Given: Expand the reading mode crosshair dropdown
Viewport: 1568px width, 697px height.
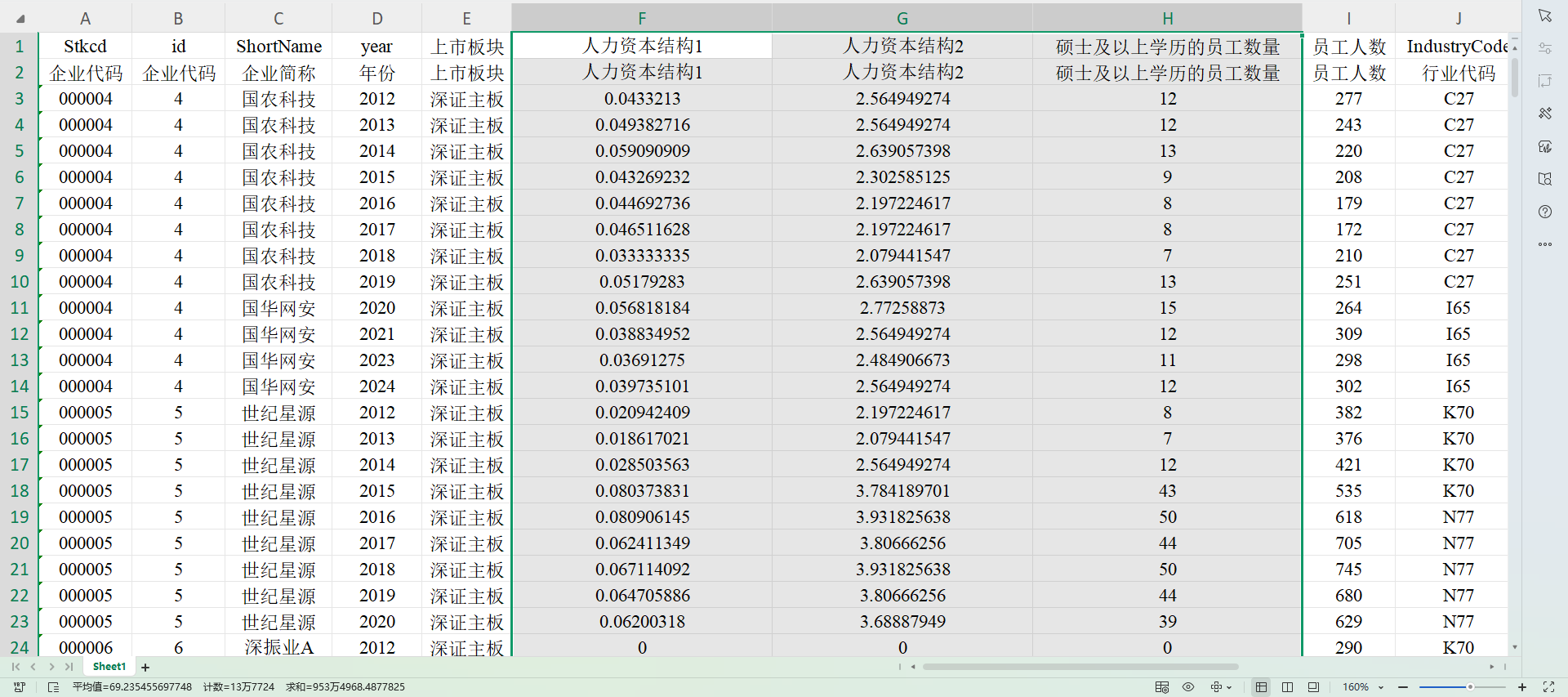Looking at the screenshot, I should (x=1229, y=687).
